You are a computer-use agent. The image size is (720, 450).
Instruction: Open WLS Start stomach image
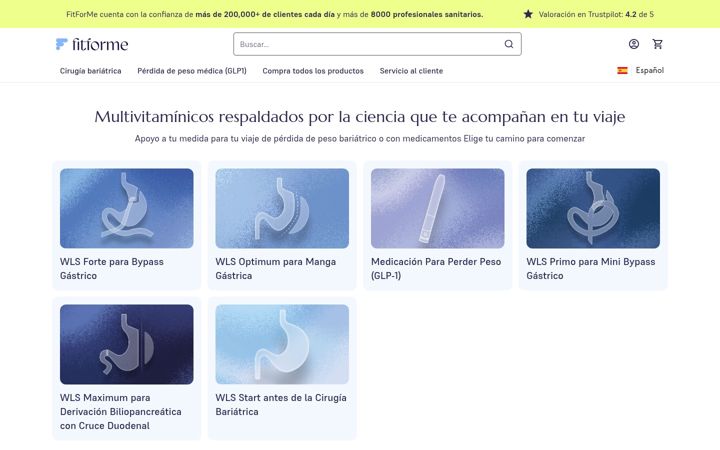point(282,344)
